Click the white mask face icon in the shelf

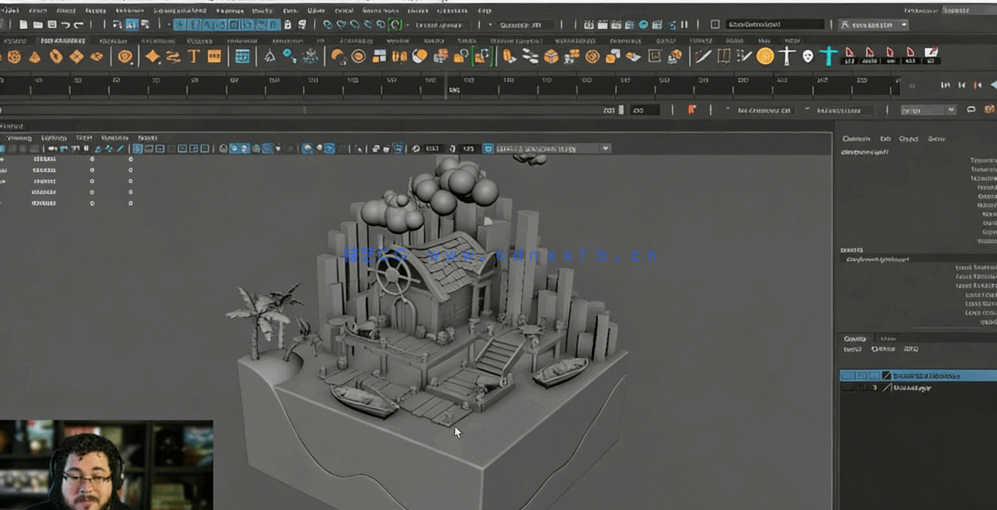[807, 56]
